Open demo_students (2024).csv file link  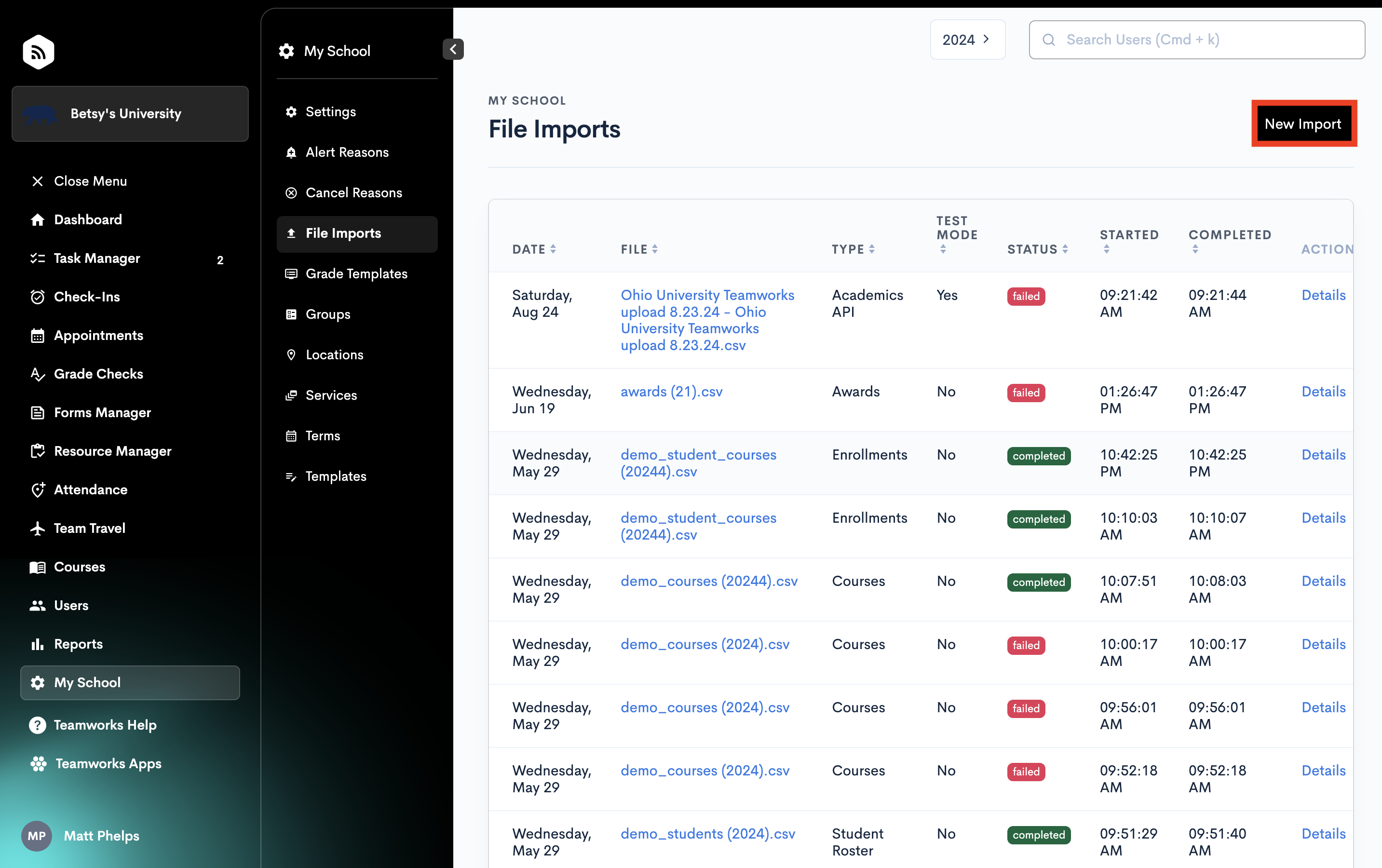708,834
